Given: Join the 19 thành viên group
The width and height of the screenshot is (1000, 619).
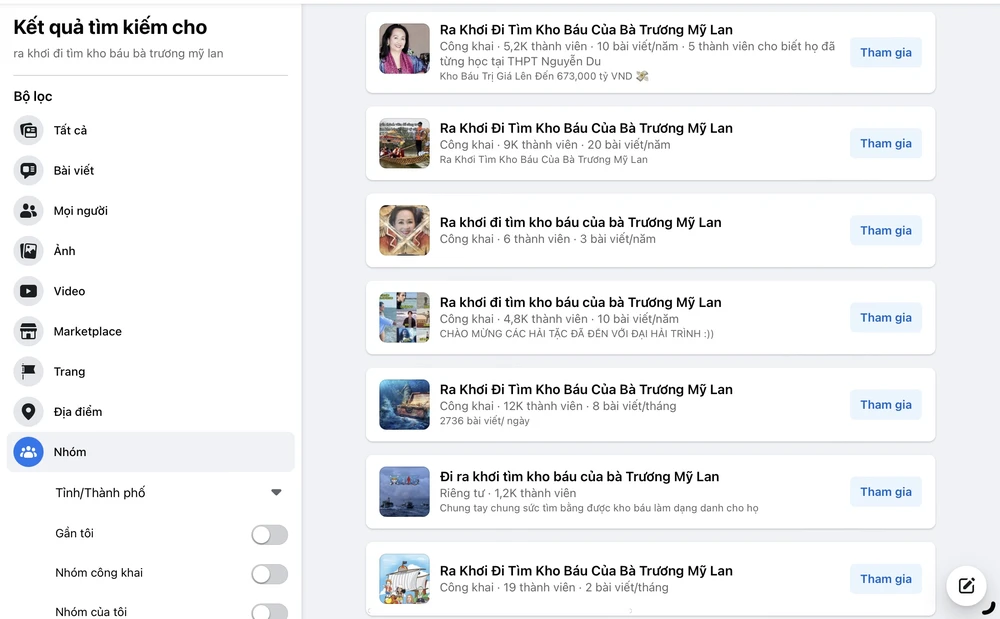Looking at the screenshot, I should coord(885,579).
